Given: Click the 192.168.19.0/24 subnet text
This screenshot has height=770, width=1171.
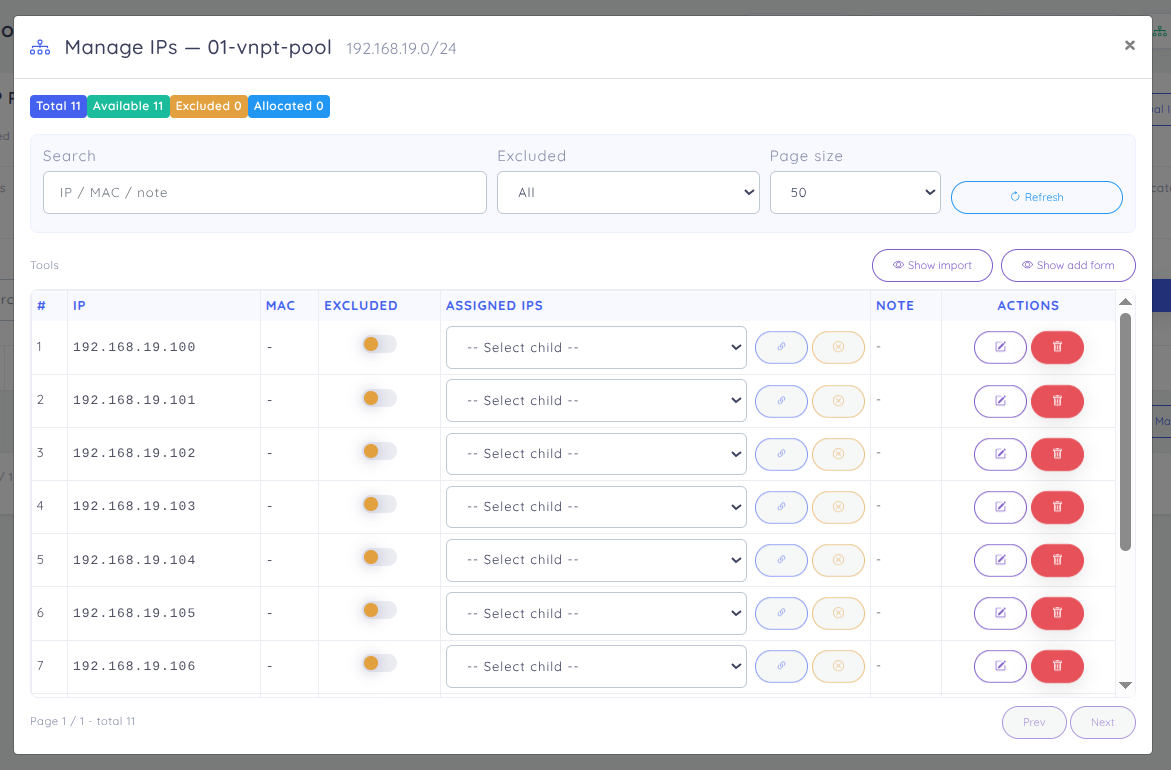Looking at the screenshot, I should pos(401,49).
